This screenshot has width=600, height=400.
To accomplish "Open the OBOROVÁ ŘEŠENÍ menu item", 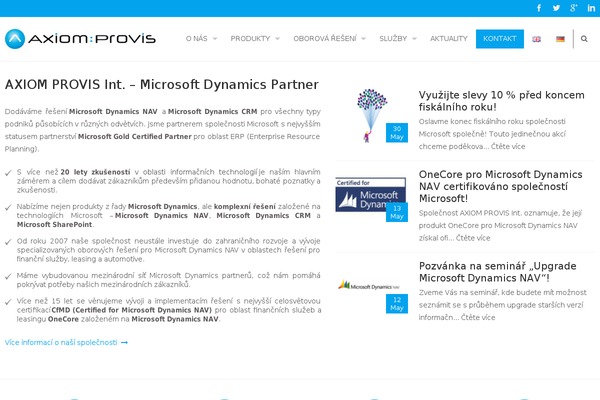I will (x=325, y=39).
